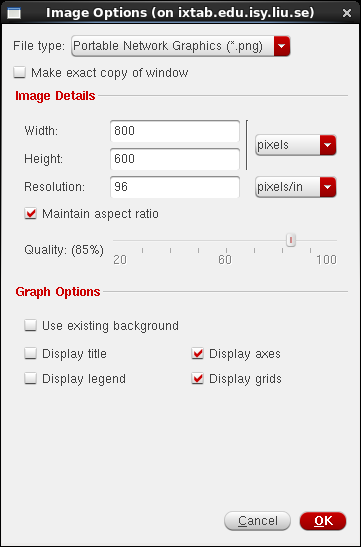Open the pixels unit dropdown
Screen dimensions: 361x547
pos(295,145)
